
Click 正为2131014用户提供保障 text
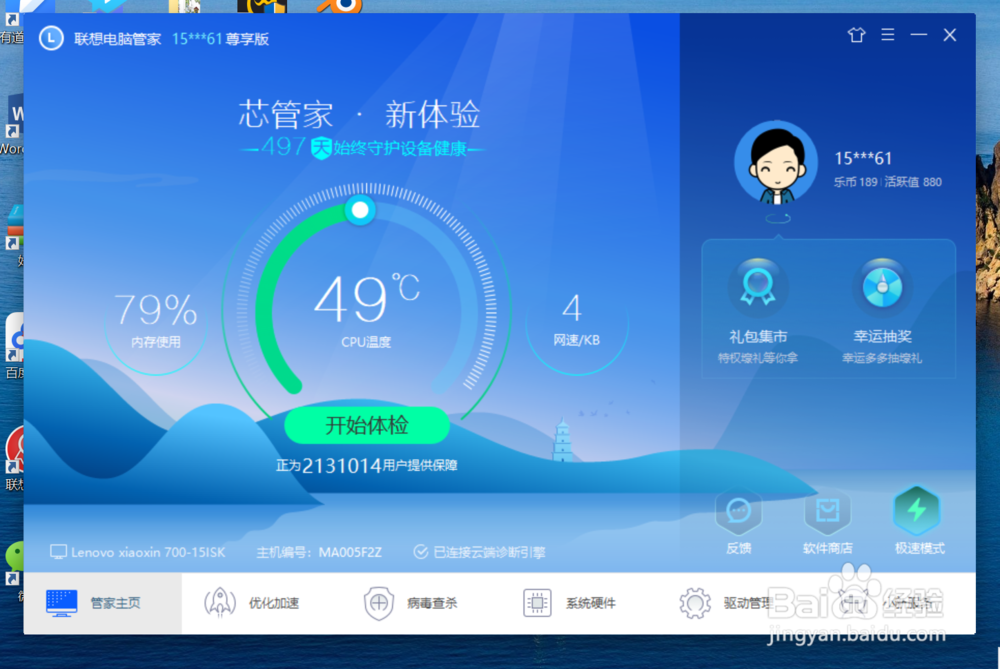[367, 466]
